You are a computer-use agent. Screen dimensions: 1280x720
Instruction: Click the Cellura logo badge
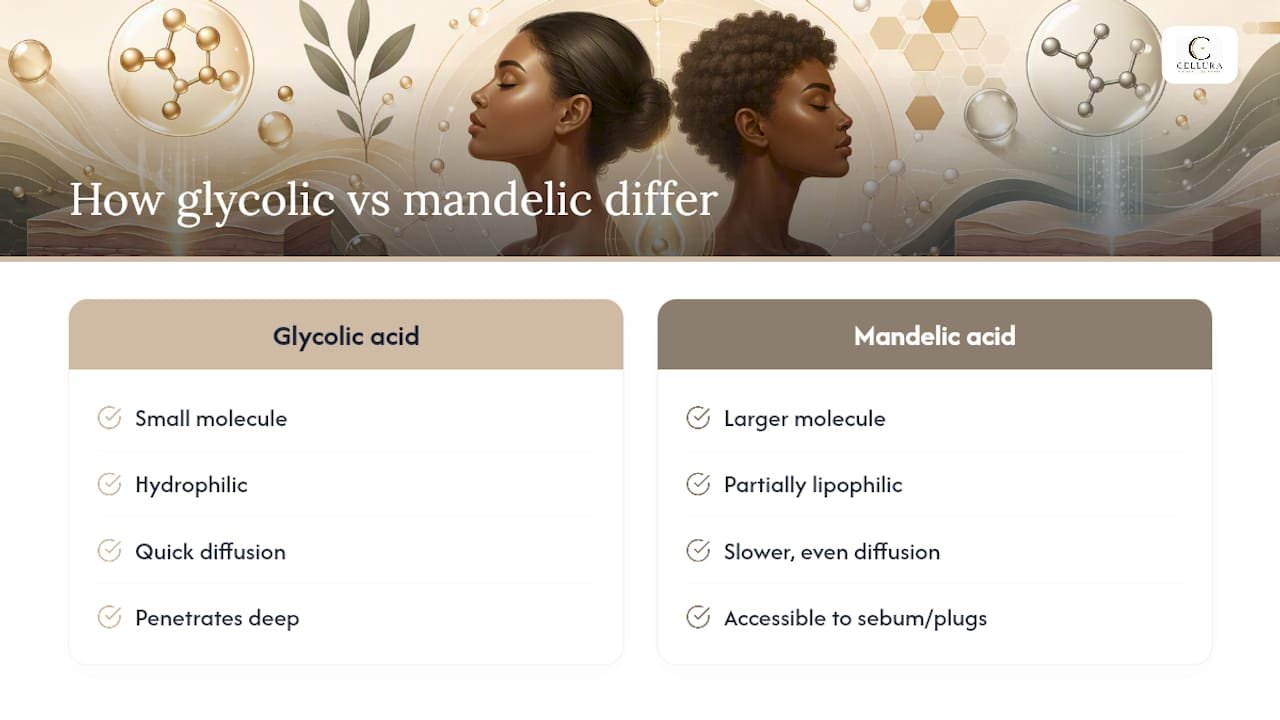1199,54
